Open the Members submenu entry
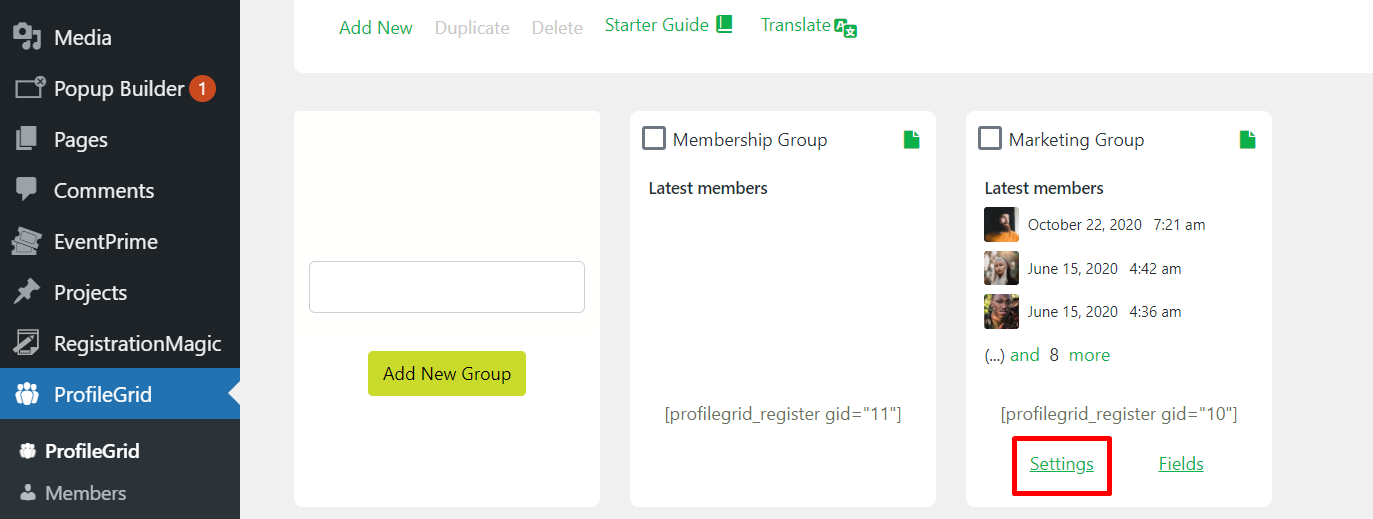The height and width of the screenshot is (519, 1373). click(85, 493)
